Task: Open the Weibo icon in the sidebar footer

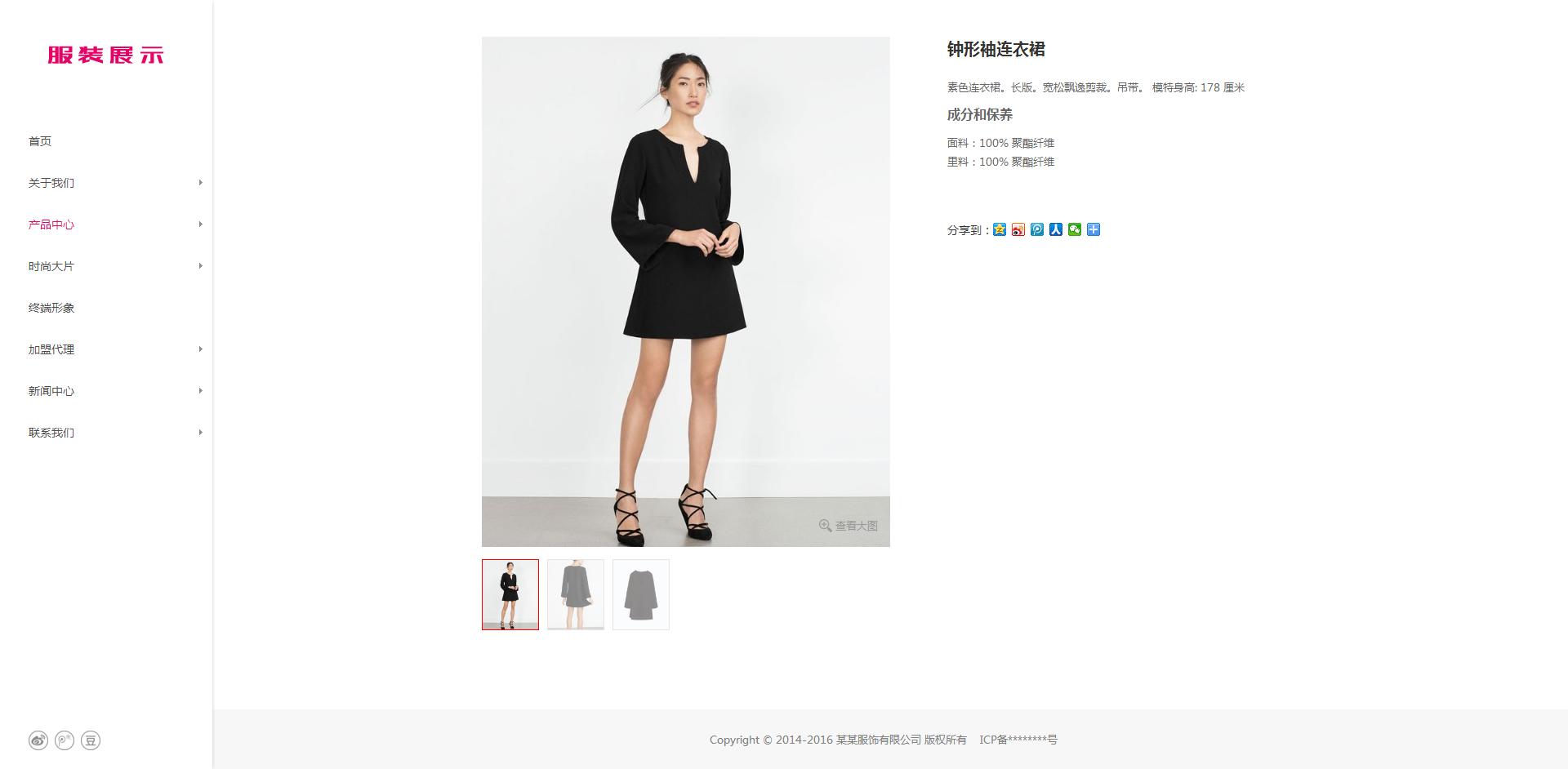Action: click(38, 740)
